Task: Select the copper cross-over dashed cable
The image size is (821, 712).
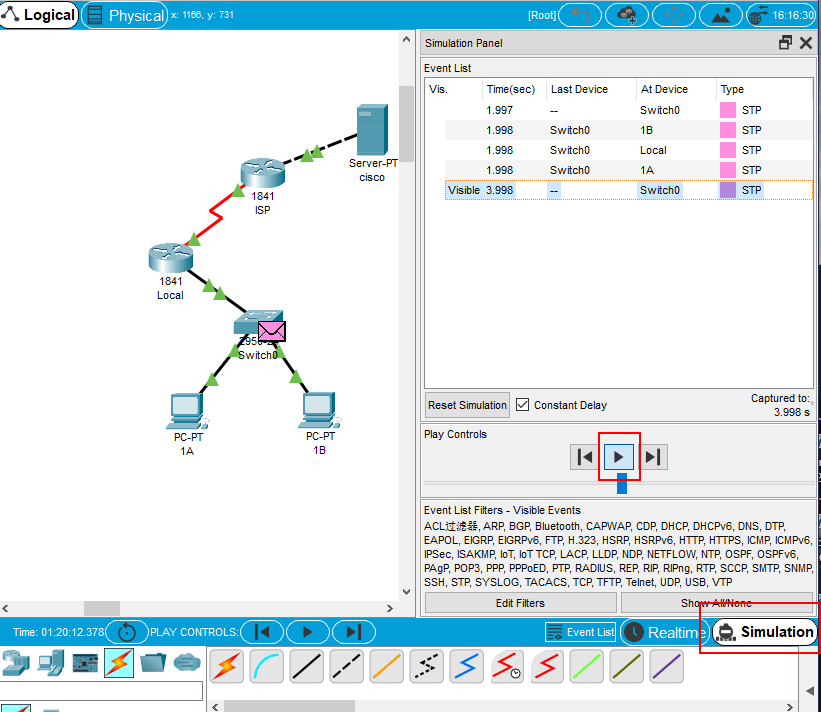Action: point(347,666)
